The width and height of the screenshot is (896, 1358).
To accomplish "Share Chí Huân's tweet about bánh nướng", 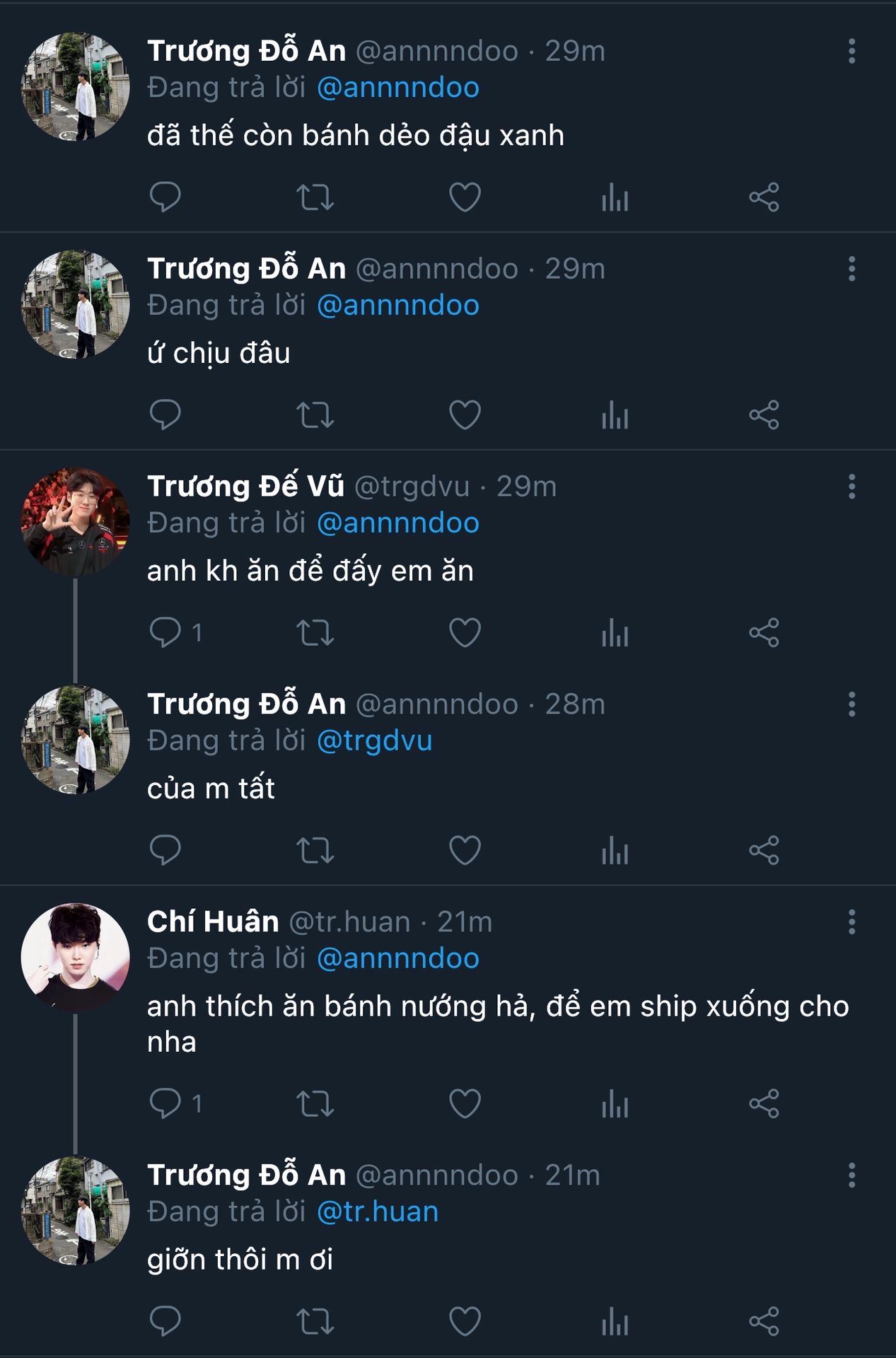I will (764, 1103).
